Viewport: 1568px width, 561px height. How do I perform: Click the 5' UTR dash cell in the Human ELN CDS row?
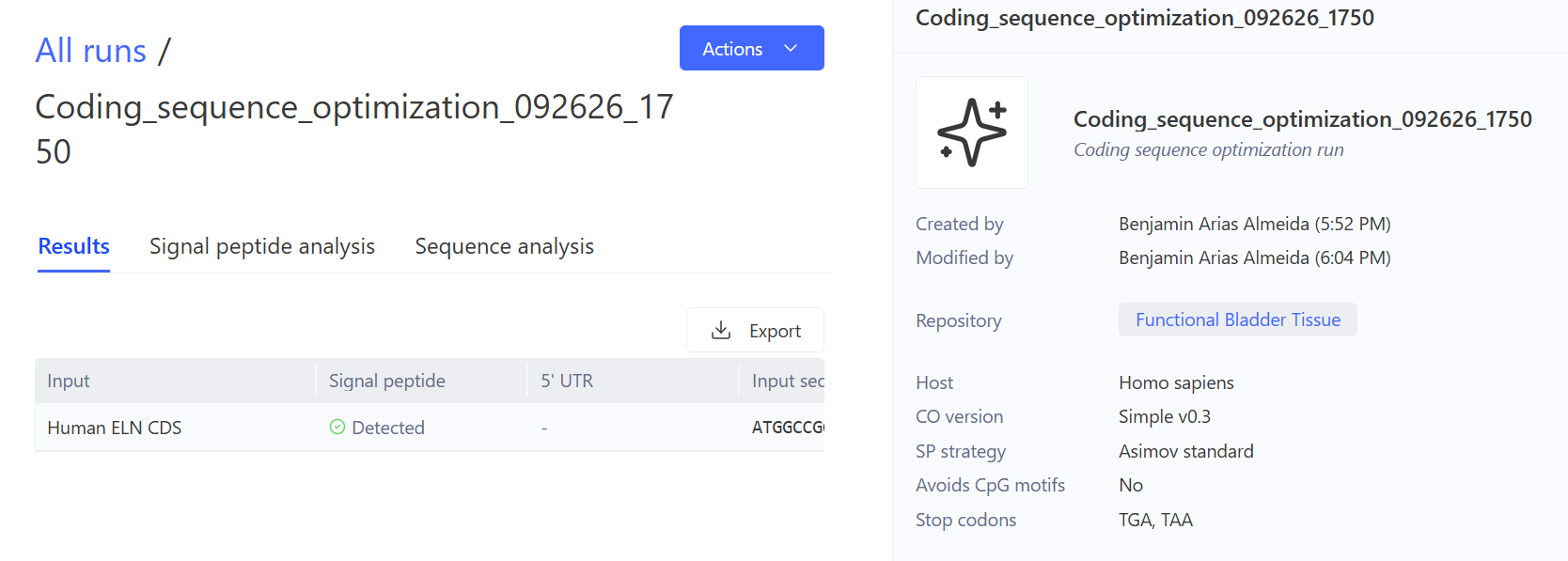(x=544, y=429)
